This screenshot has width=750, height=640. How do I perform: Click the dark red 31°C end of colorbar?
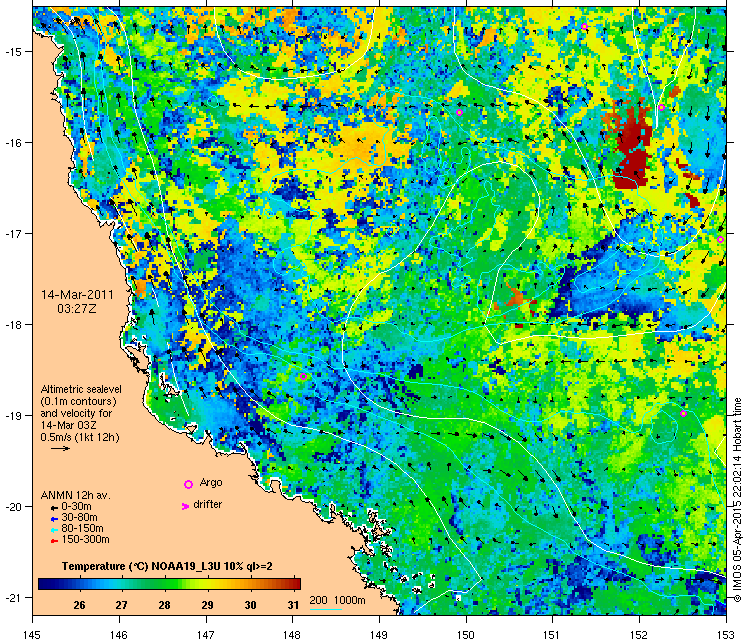(295, 584)
